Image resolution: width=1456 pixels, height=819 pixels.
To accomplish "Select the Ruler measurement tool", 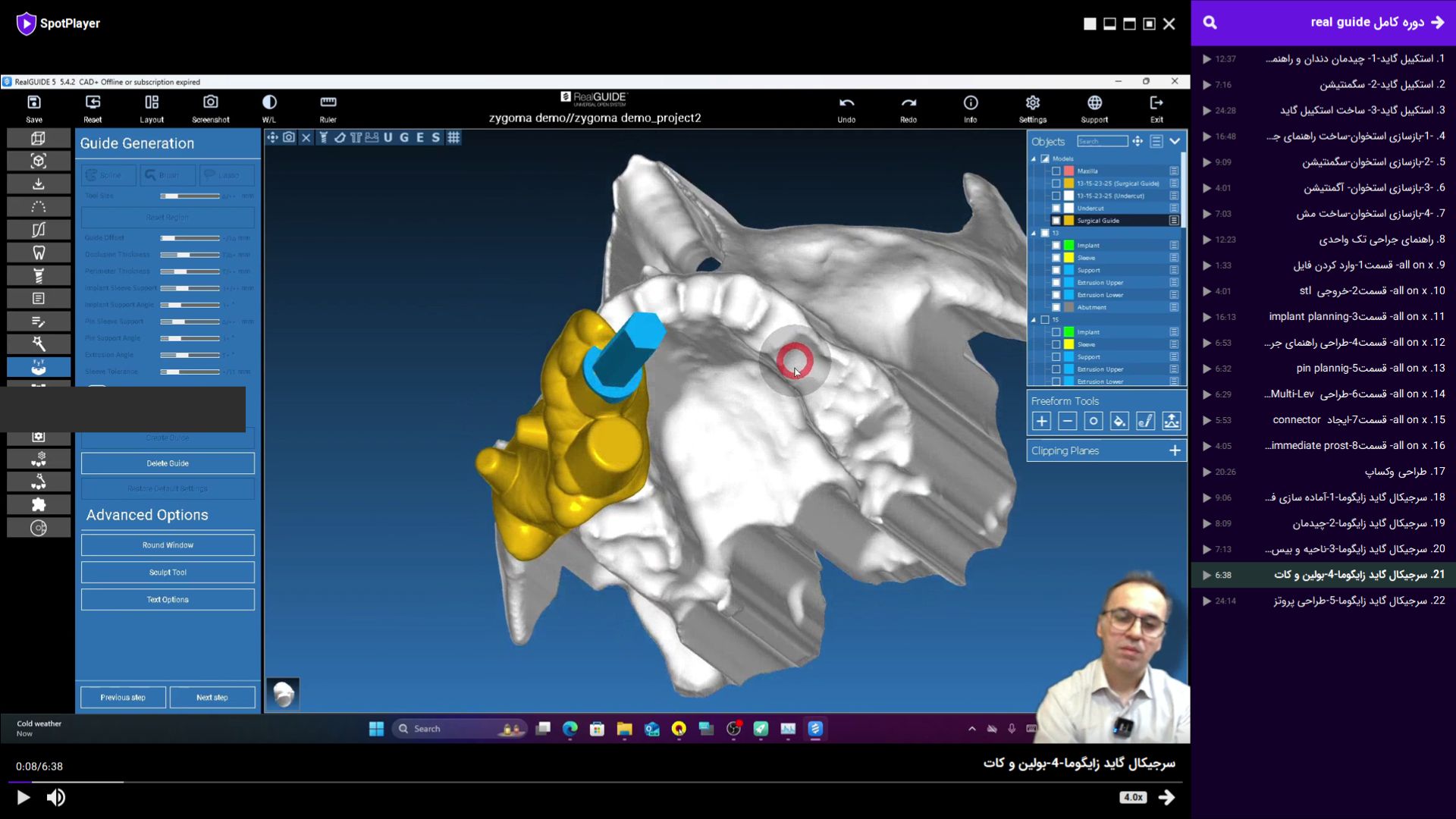I will (328, 102).
